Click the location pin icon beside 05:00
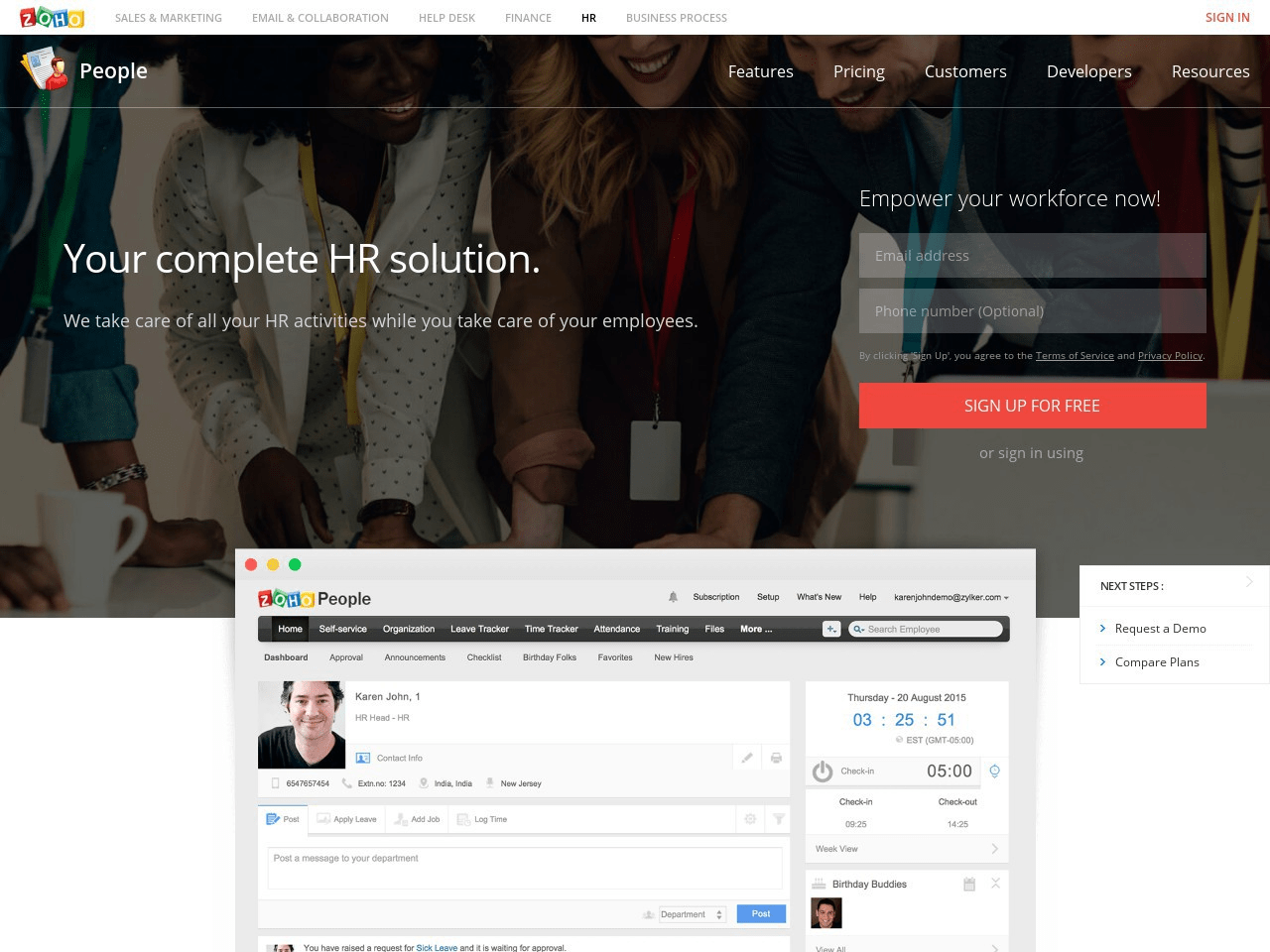The width and height of the screenshot is (1270, 952). (994, 772)
